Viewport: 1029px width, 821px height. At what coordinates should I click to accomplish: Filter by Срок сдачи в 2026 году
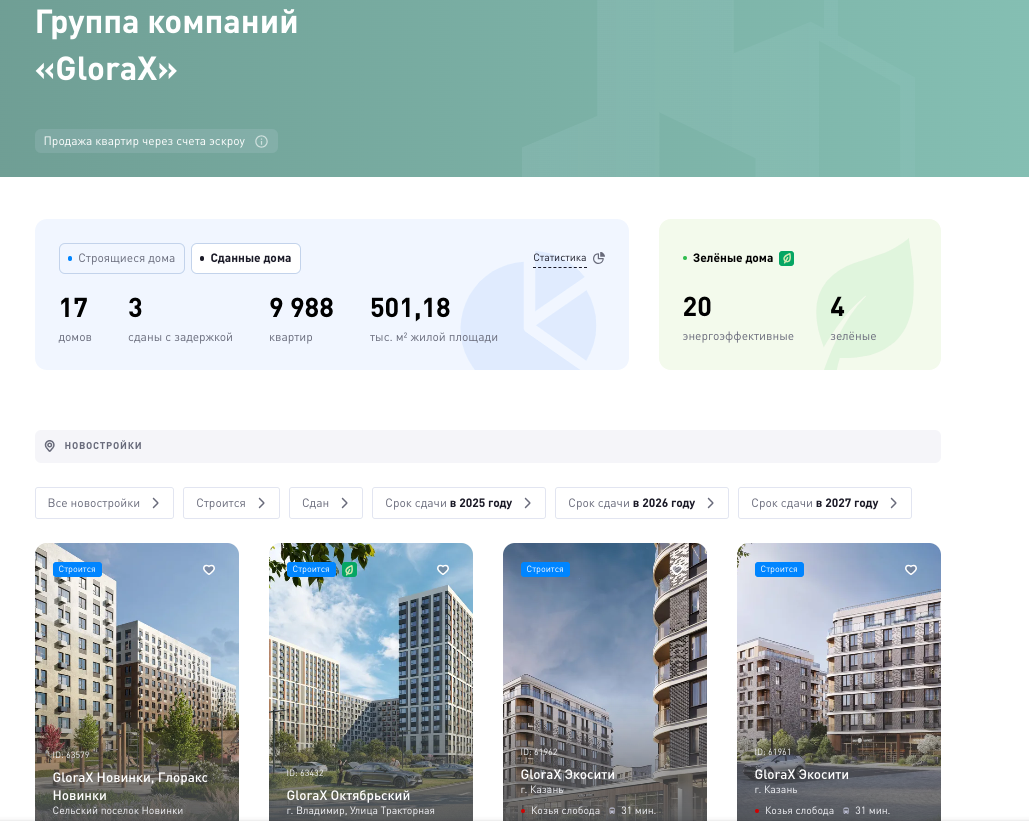coord(642,503)
